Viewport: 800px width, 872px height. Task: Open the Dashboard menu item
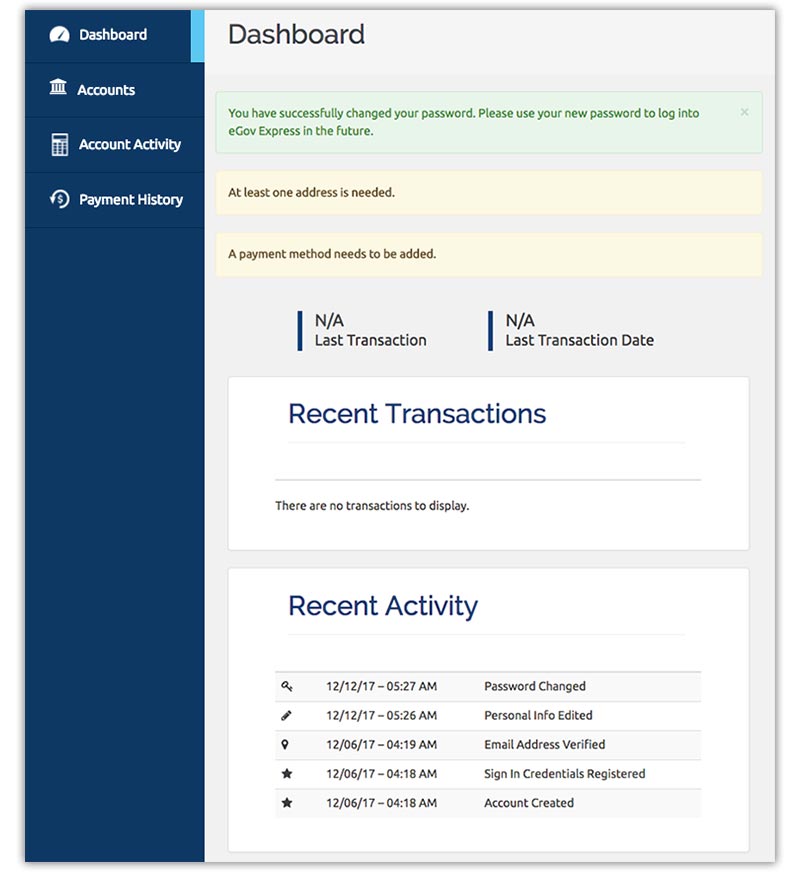tap(115, 36)
